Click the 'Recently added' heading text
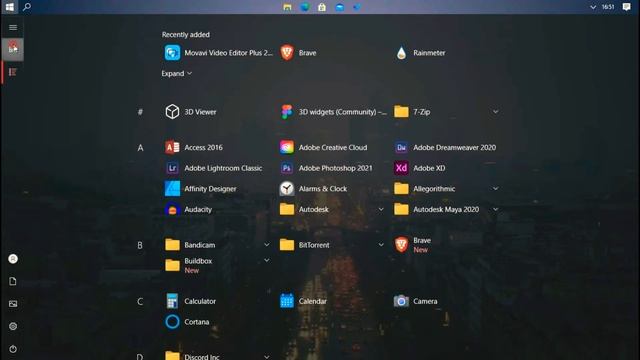The height and width of the screenshot is (360, 640). 186,35
